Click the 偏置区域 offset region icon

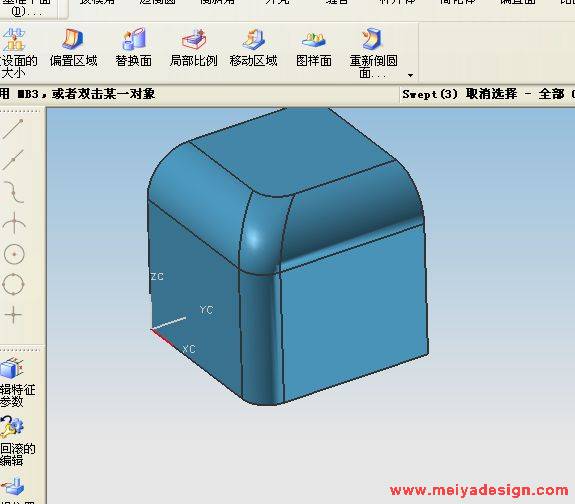(73, 47)
